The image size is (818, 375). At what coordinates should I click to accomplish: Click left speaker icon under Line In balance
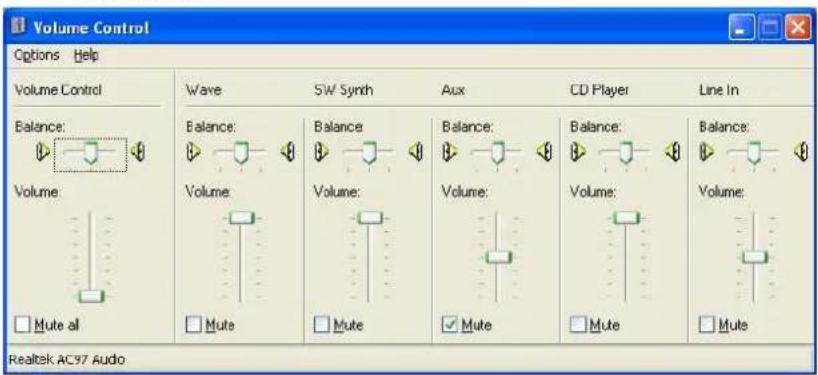(x=706, y=151)
